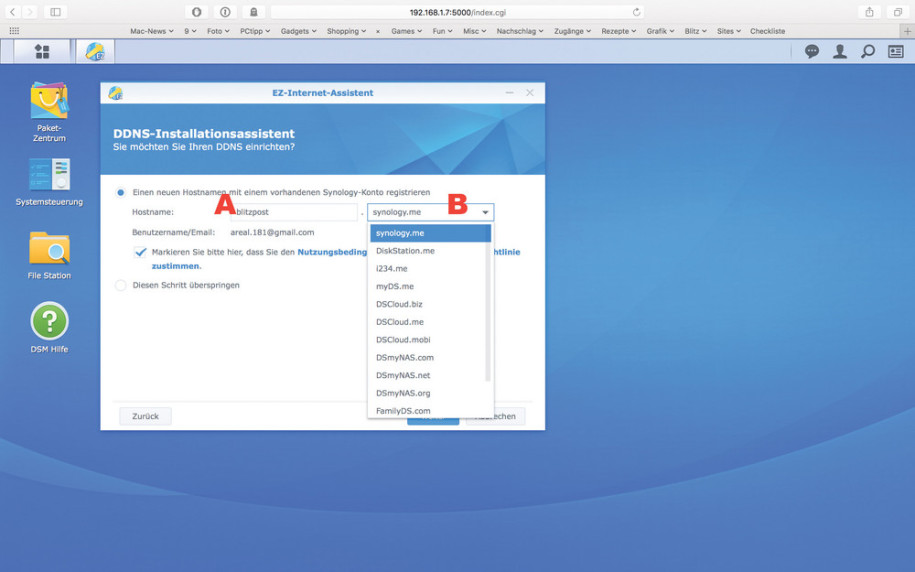Viewport: 915px width, 572px height.
Task: Open DSM Hilfe icon
Action: [49, 327]
